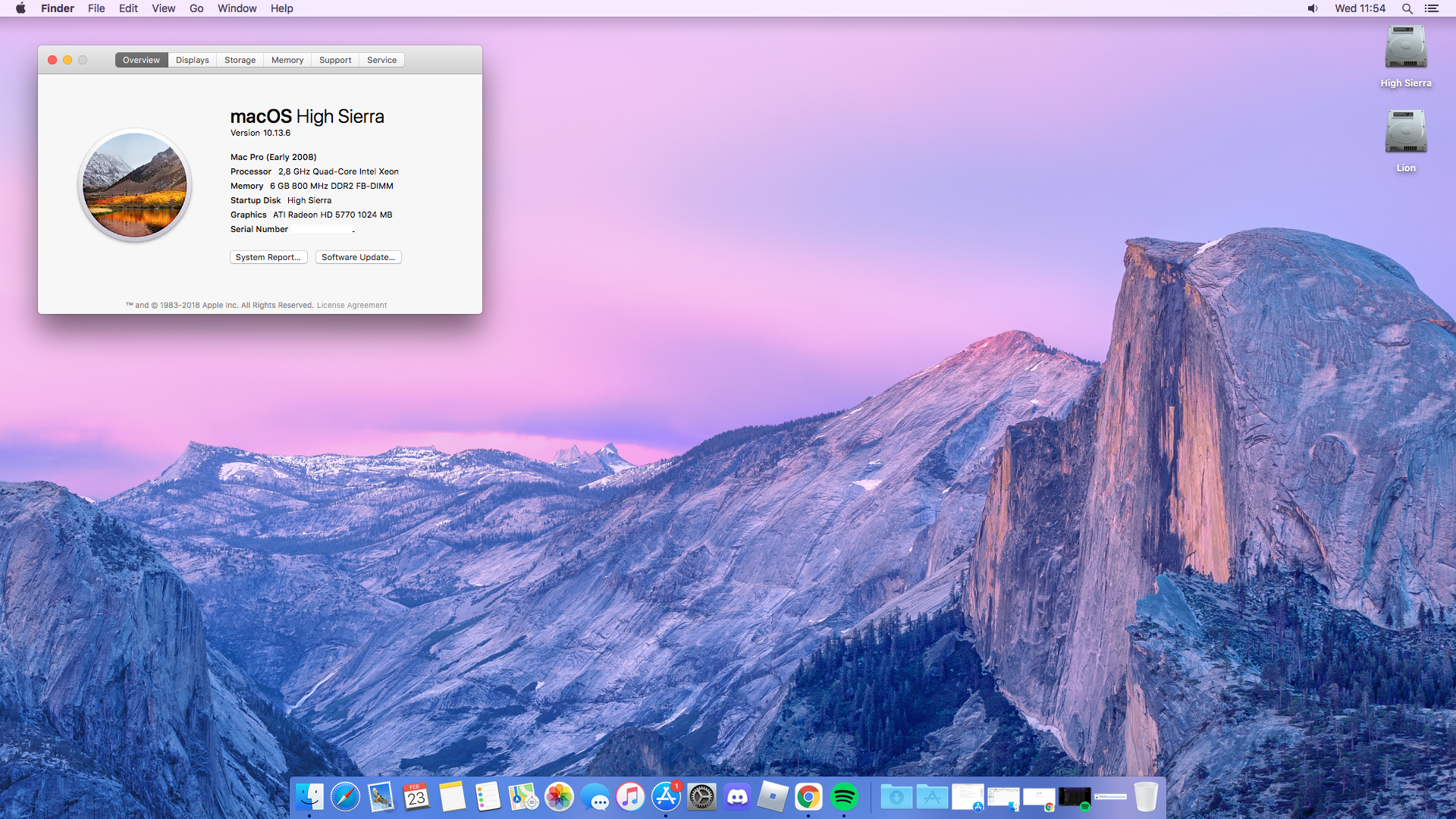1456x819 pixels.
Task: Open Spotify from the Dock
Action: coord(844,797)
